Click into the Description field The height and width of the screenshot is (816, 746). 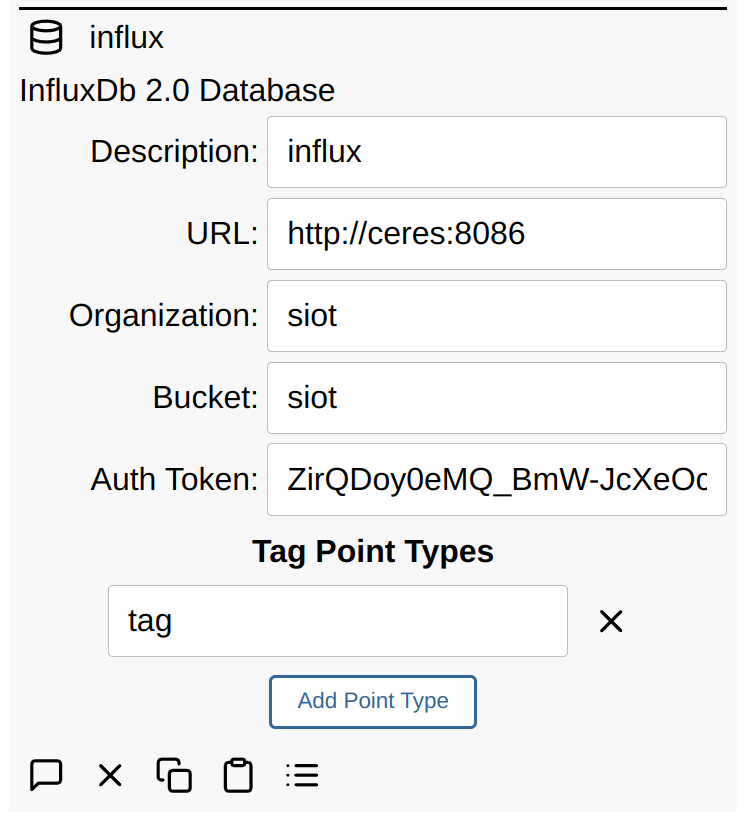(x=496, y=152)
